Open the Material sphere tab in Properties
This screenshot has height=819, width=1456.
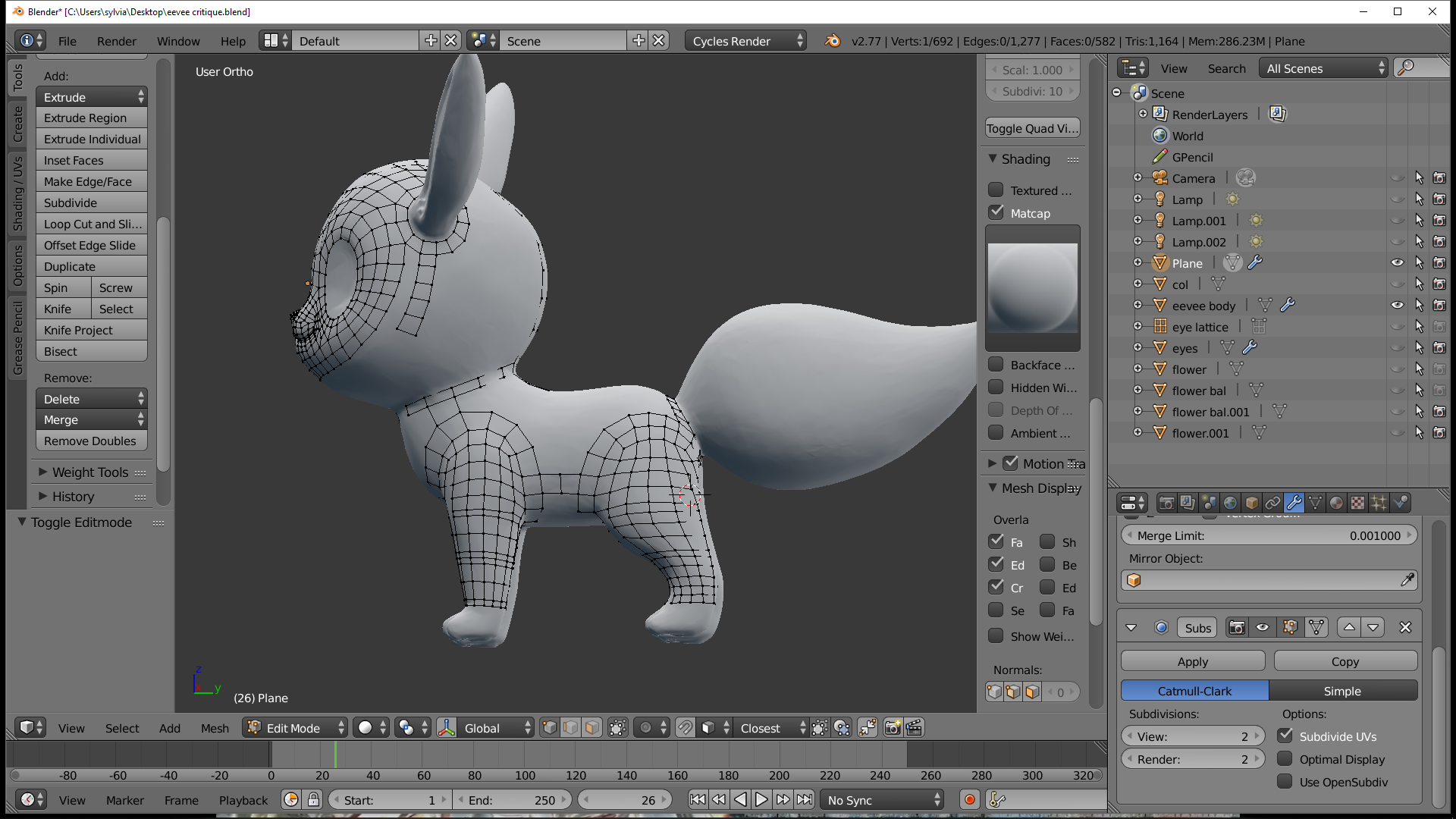1336,503
